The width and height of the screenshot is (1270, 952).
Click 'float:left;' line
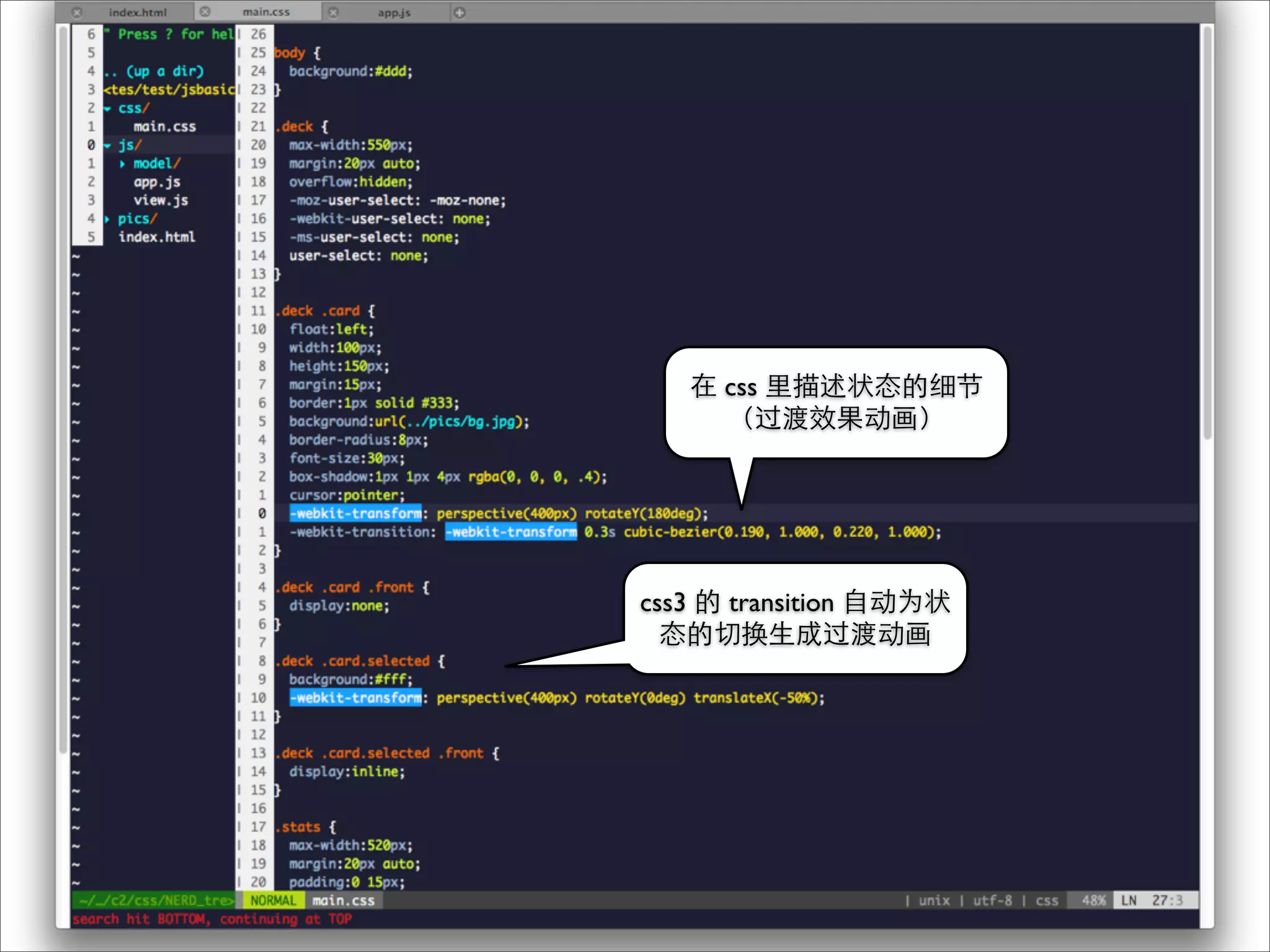(332, 329)
